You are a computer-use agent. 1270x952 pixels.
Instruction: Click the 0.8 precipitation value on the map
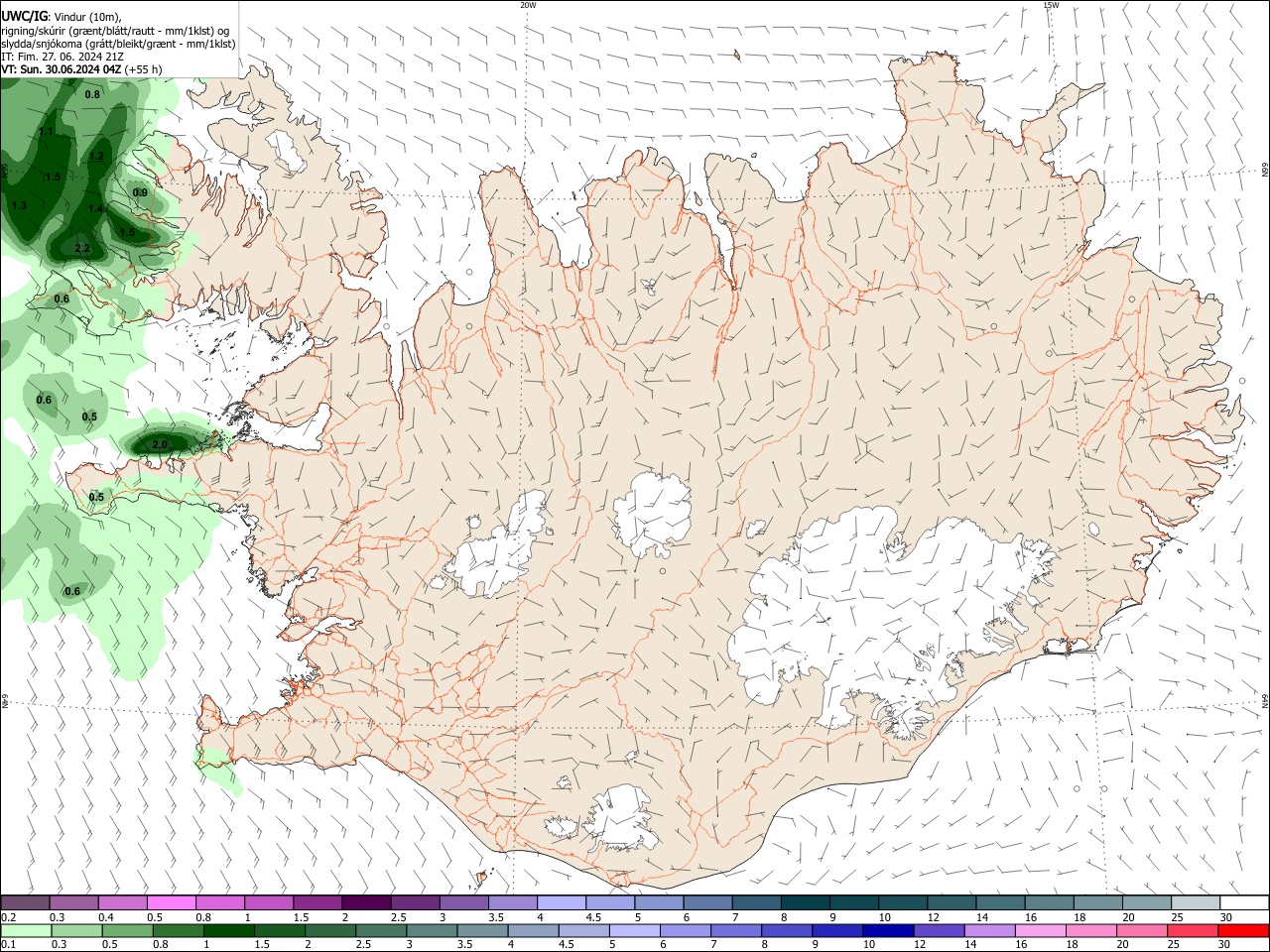point(92,94)
